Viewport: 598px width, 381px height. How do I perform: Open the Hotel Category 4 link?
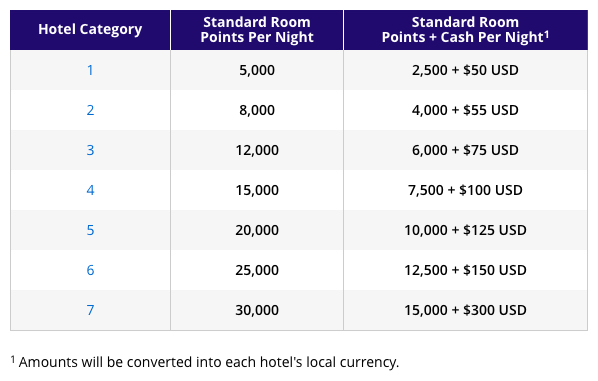pos(90,190)
